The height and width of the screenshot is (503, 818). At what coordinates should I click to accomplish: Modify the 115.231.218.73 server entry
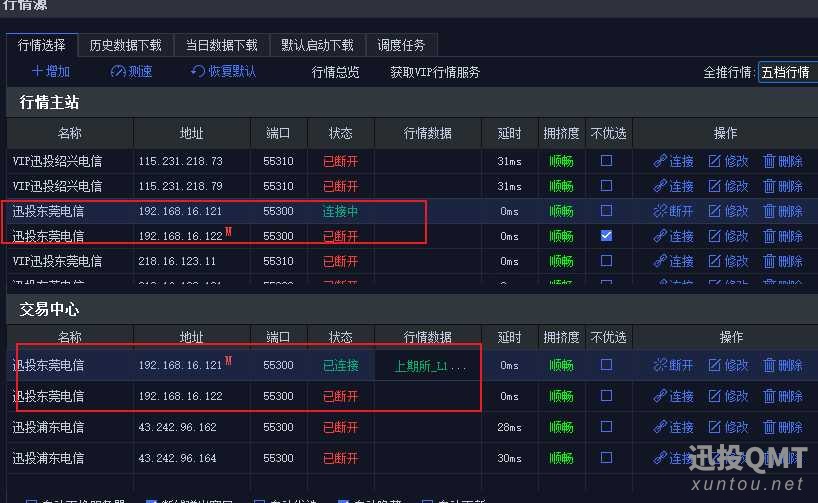click(x=728, y=161)
